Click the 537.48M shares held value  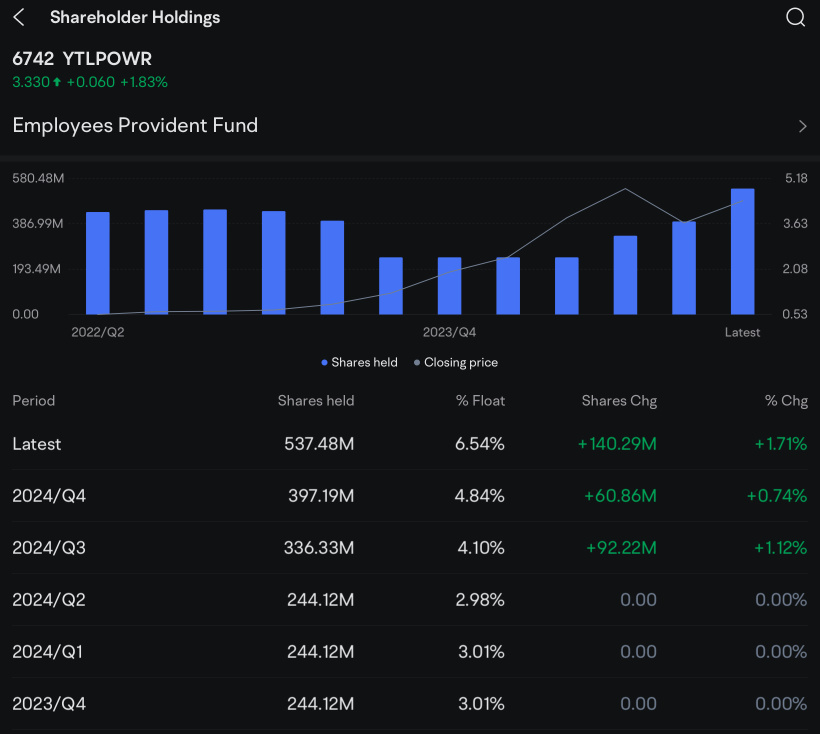[319, 444]
